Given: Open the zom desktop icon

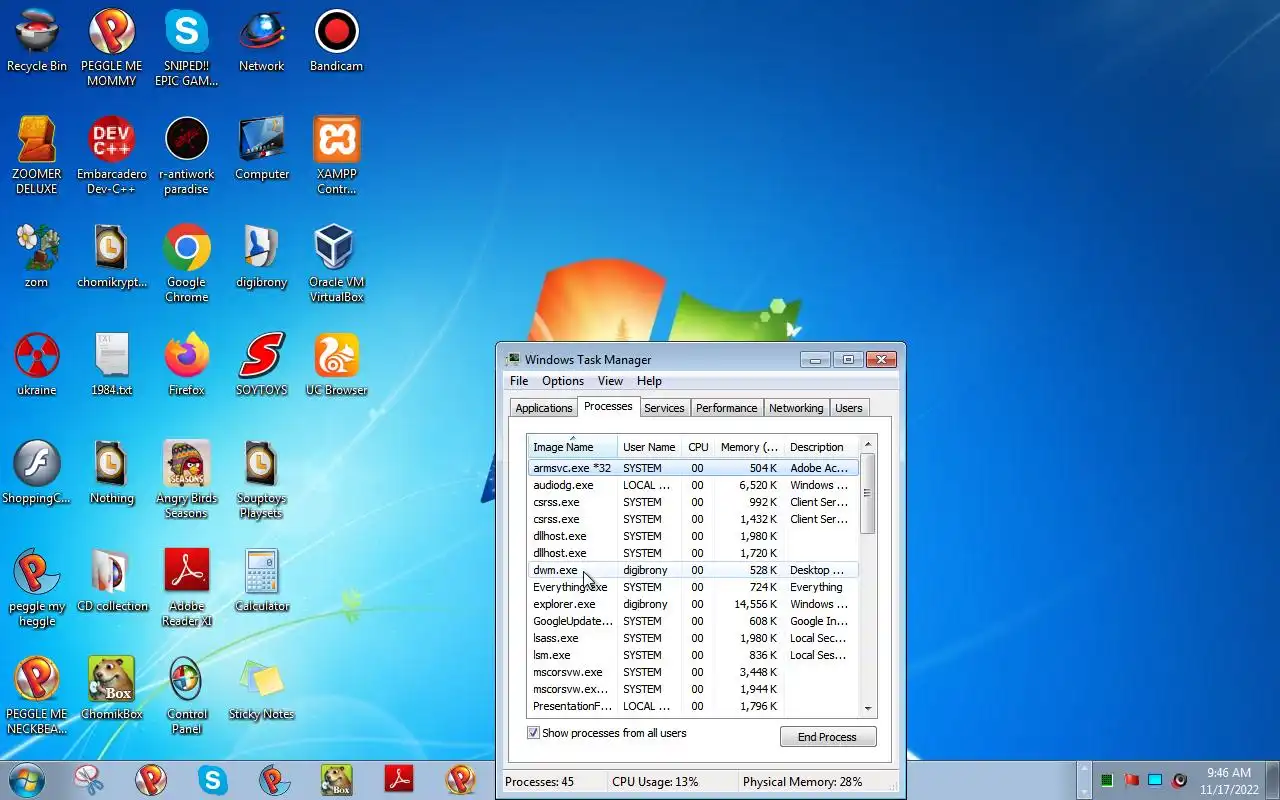Looking at the screenshot, I should [37, 258].
